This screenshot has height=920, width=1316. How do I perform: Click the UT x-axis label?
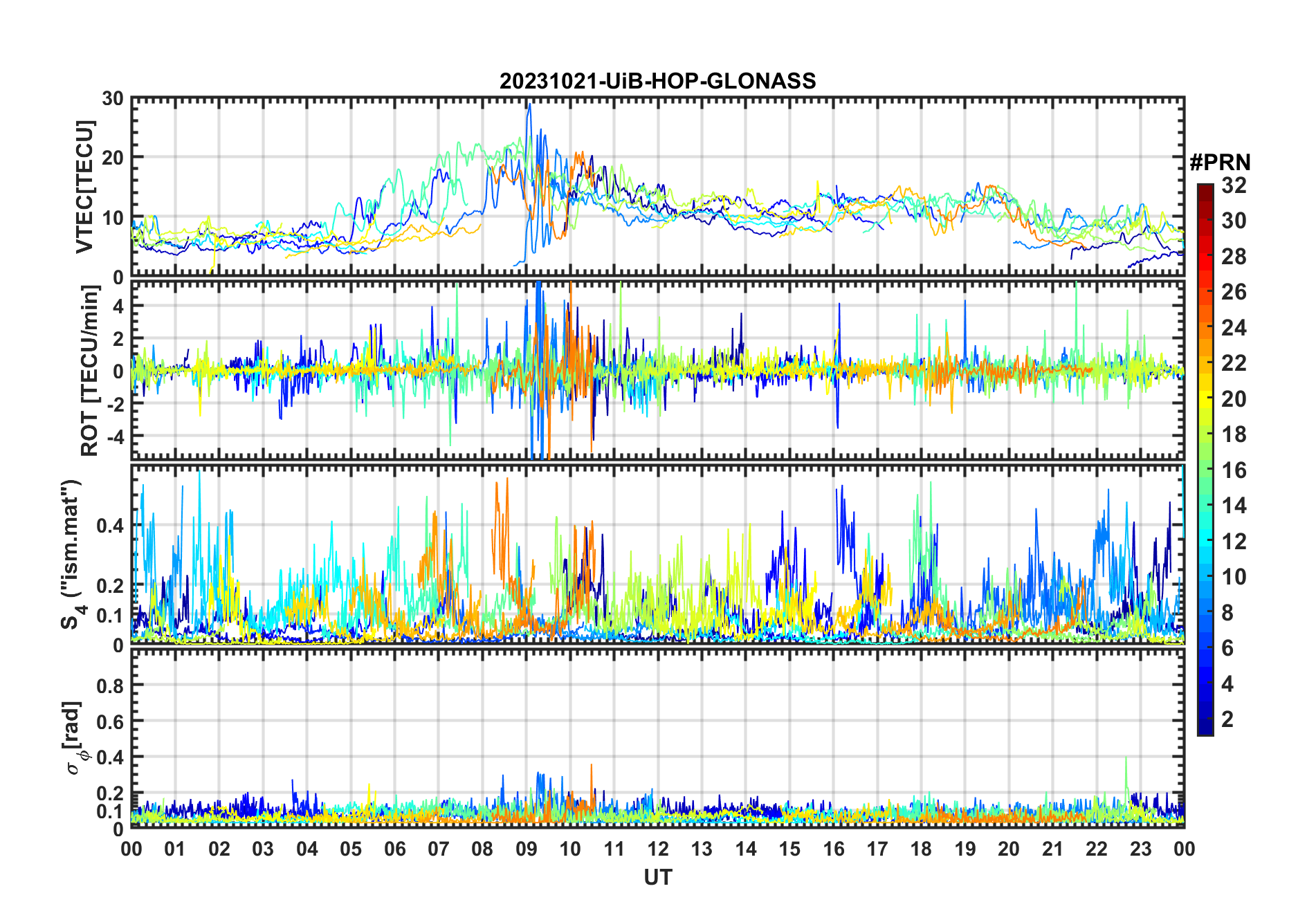657,877
